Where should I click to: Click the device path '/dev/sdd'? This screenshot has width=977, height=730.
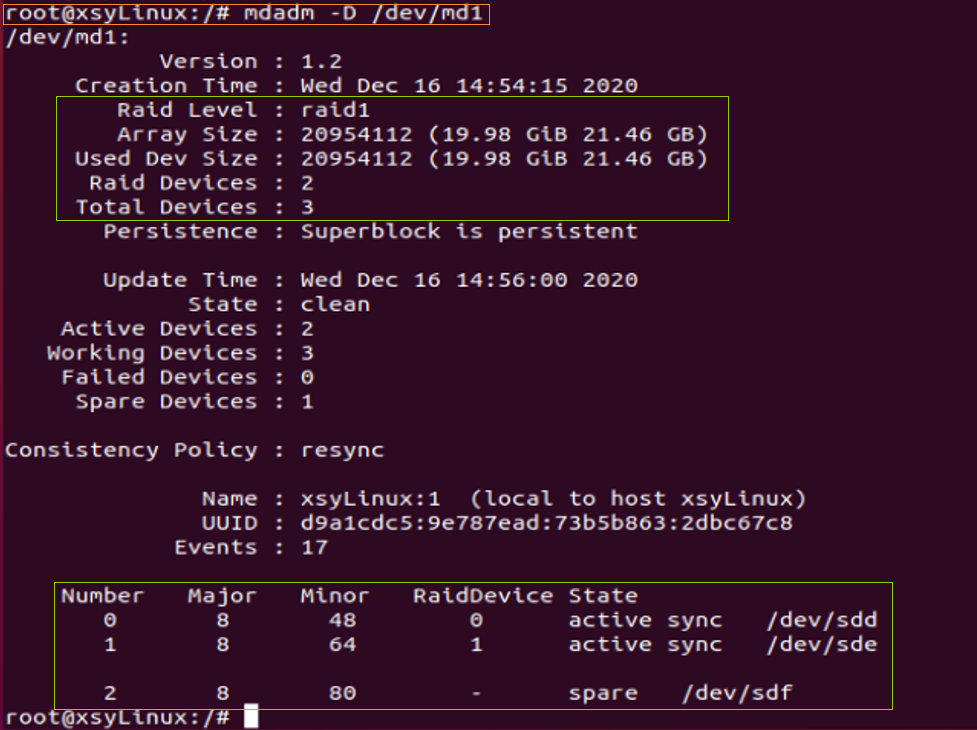[822, 620]
